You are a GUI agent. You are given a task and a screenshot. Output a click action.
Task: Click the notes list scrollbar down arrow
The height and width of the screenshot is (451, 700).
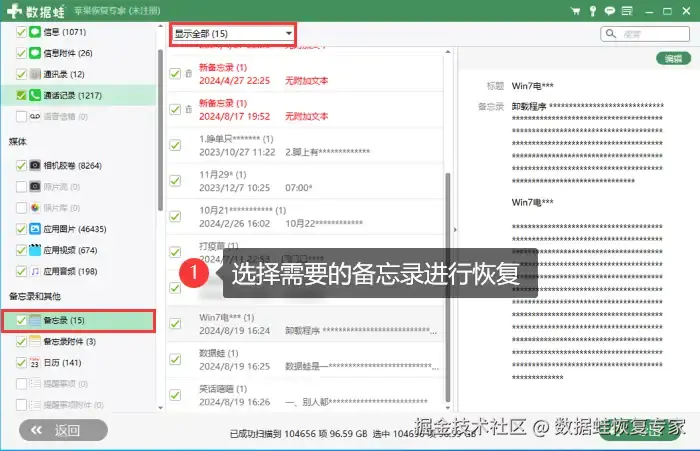coord(448,407)
